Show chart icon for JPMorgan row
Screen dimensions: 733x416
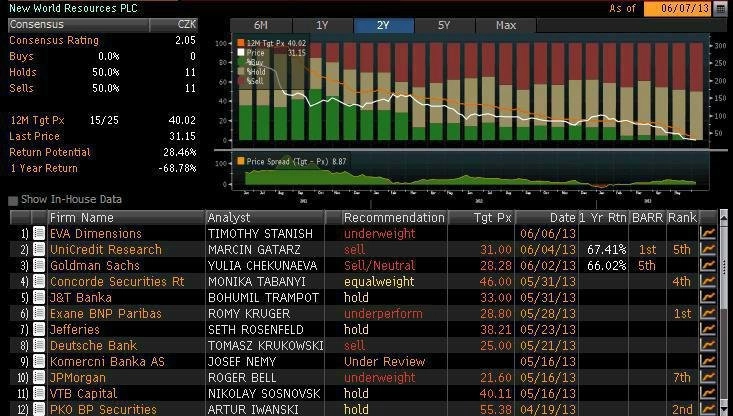tap(708, 377)
